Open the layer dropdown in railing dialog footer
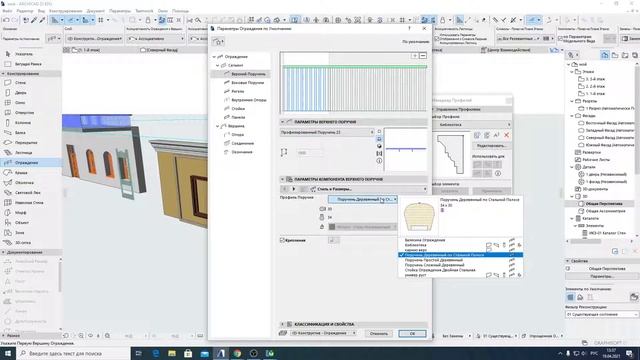The image size is (640, 360). tap(323, 333)
